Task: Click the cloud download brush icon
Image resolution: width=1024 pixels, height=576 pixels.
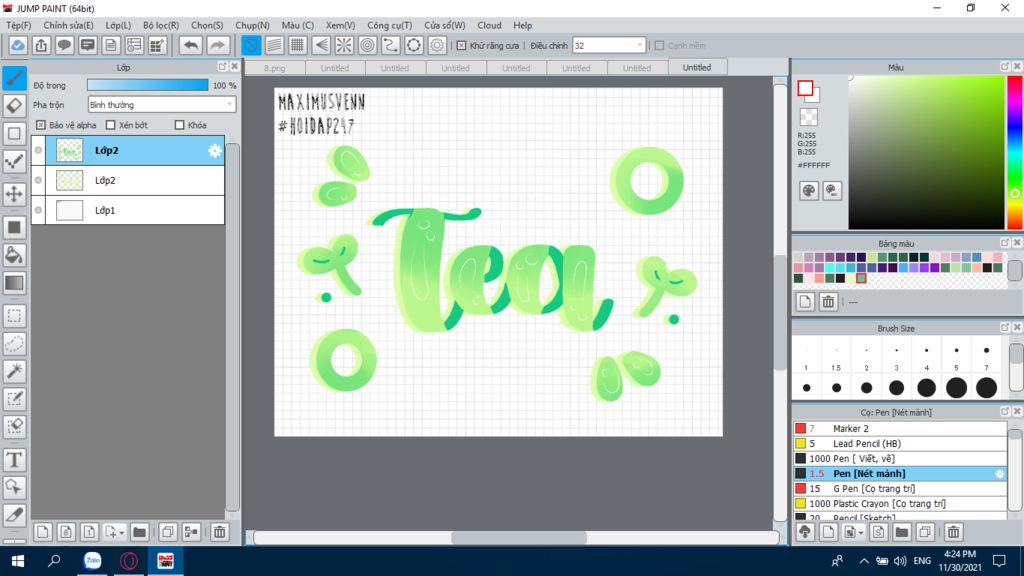Action: coord(805,532)
